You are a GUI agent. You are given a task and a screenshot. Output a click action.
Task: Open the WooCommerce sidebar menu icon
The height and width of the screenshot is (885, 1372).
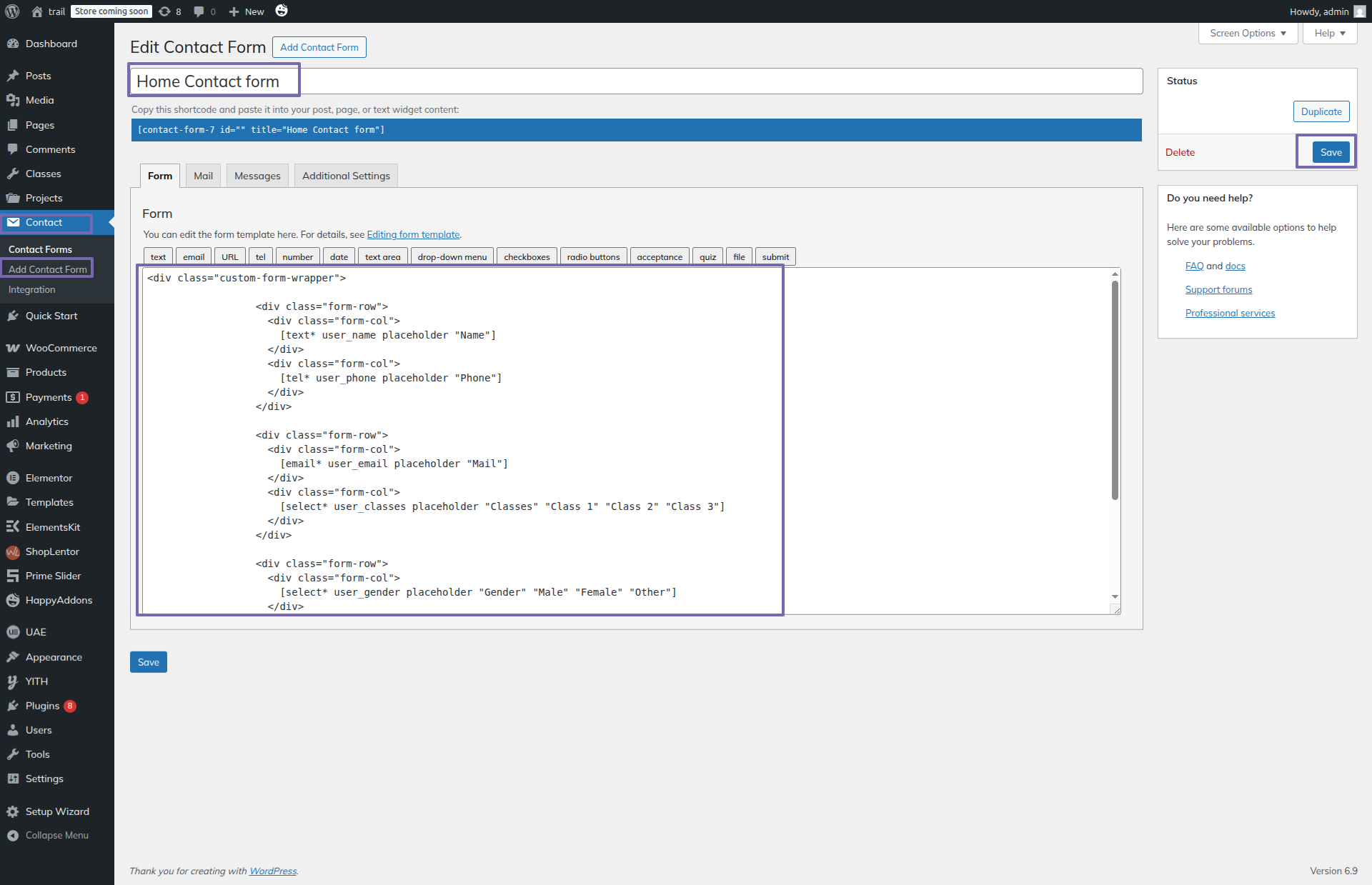tap(13, 349)
